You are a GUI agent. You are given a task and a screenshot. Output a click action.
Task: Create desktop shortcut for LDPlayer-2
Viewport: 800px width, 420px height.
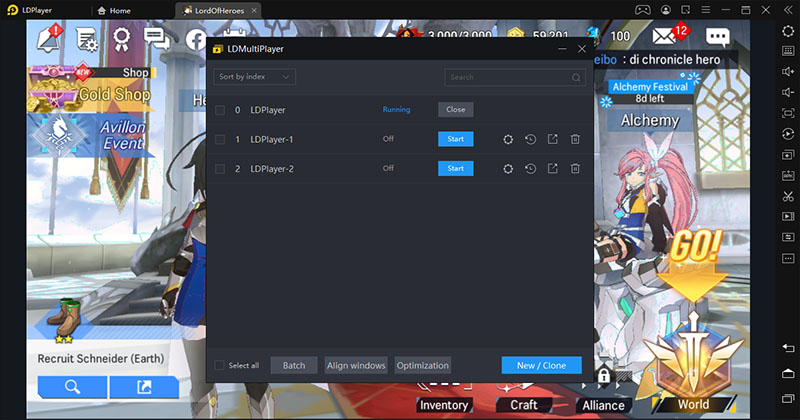(x=553, y=168)
